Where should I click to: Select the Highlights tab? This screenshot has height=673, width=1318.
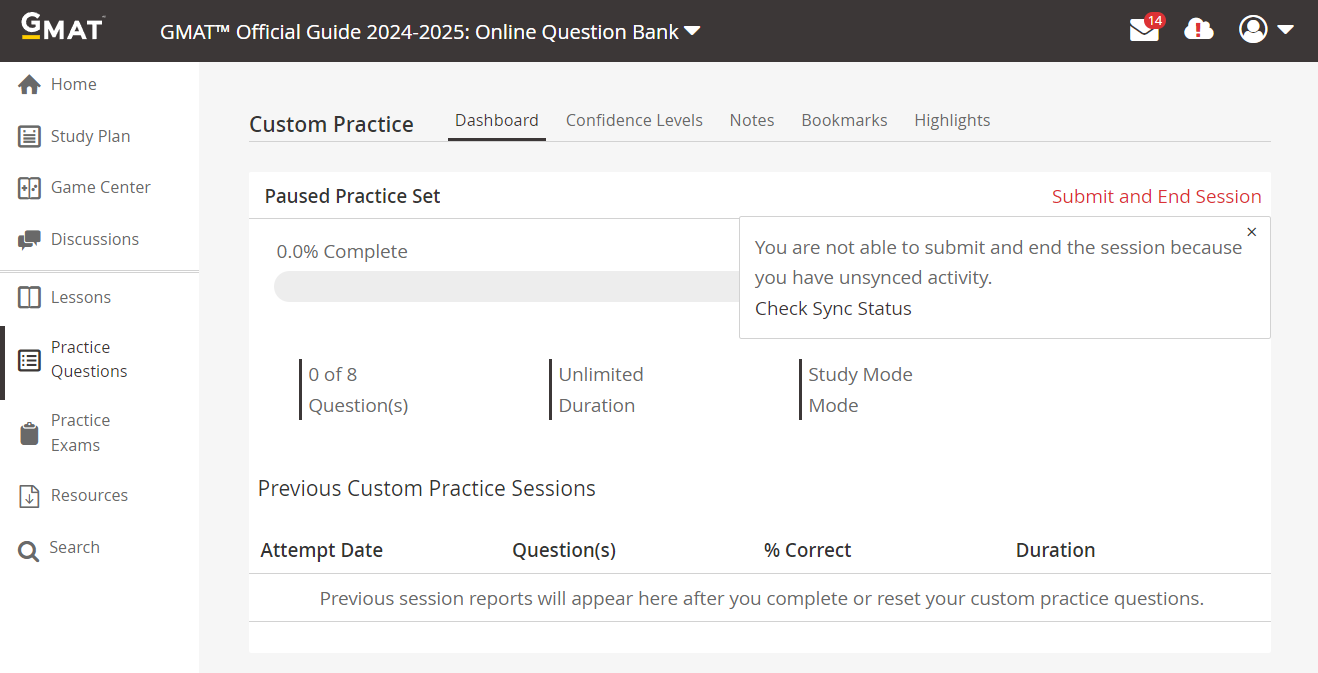(x=952, y=120)
